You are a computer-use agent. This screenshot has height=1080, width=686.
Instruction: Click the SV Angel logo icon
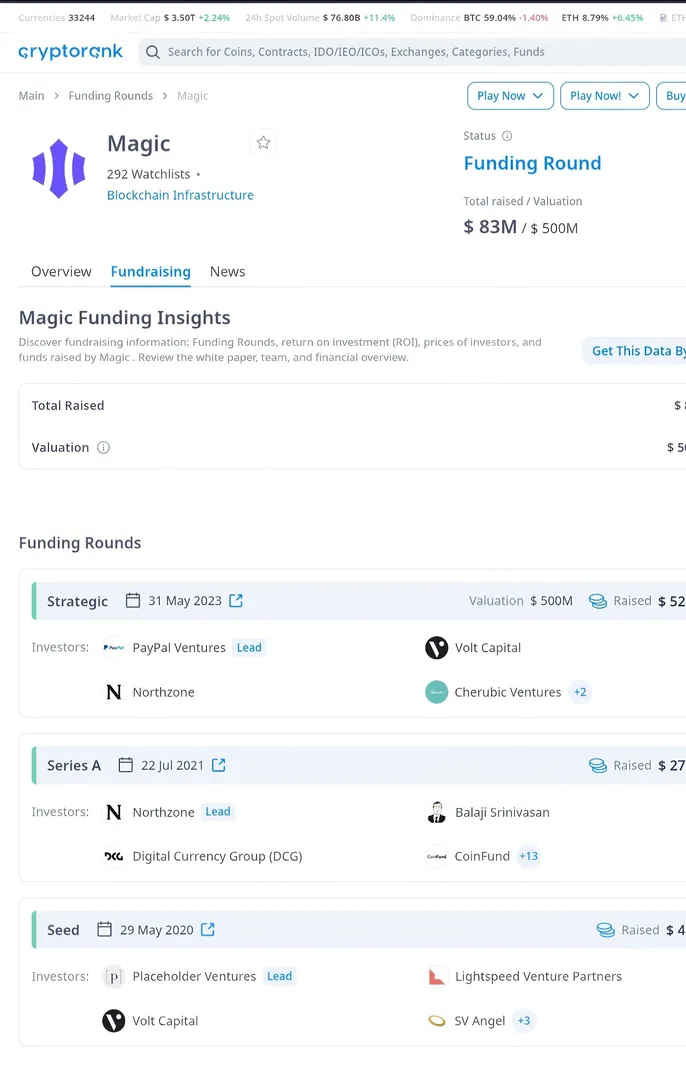pyautogui.click(x=437, y=1021)
